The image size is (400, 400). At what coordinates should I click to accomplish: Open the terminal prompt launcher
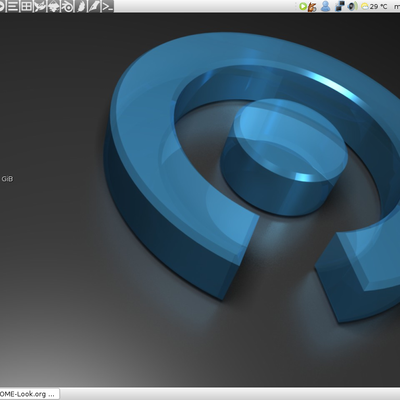[x=107, y=6]
